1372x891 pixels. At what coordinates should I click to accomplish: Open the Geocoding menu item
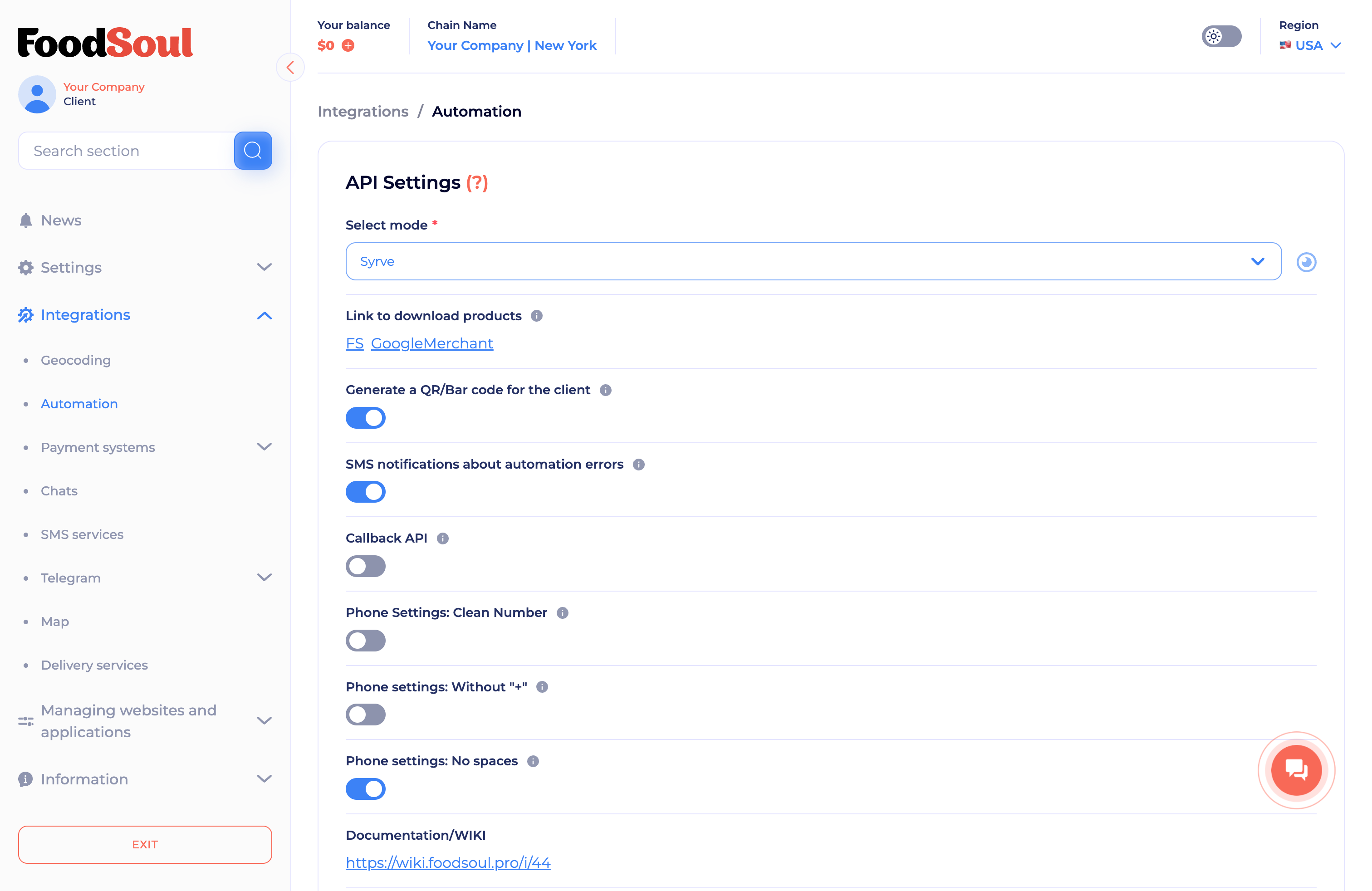pos(75,360)
